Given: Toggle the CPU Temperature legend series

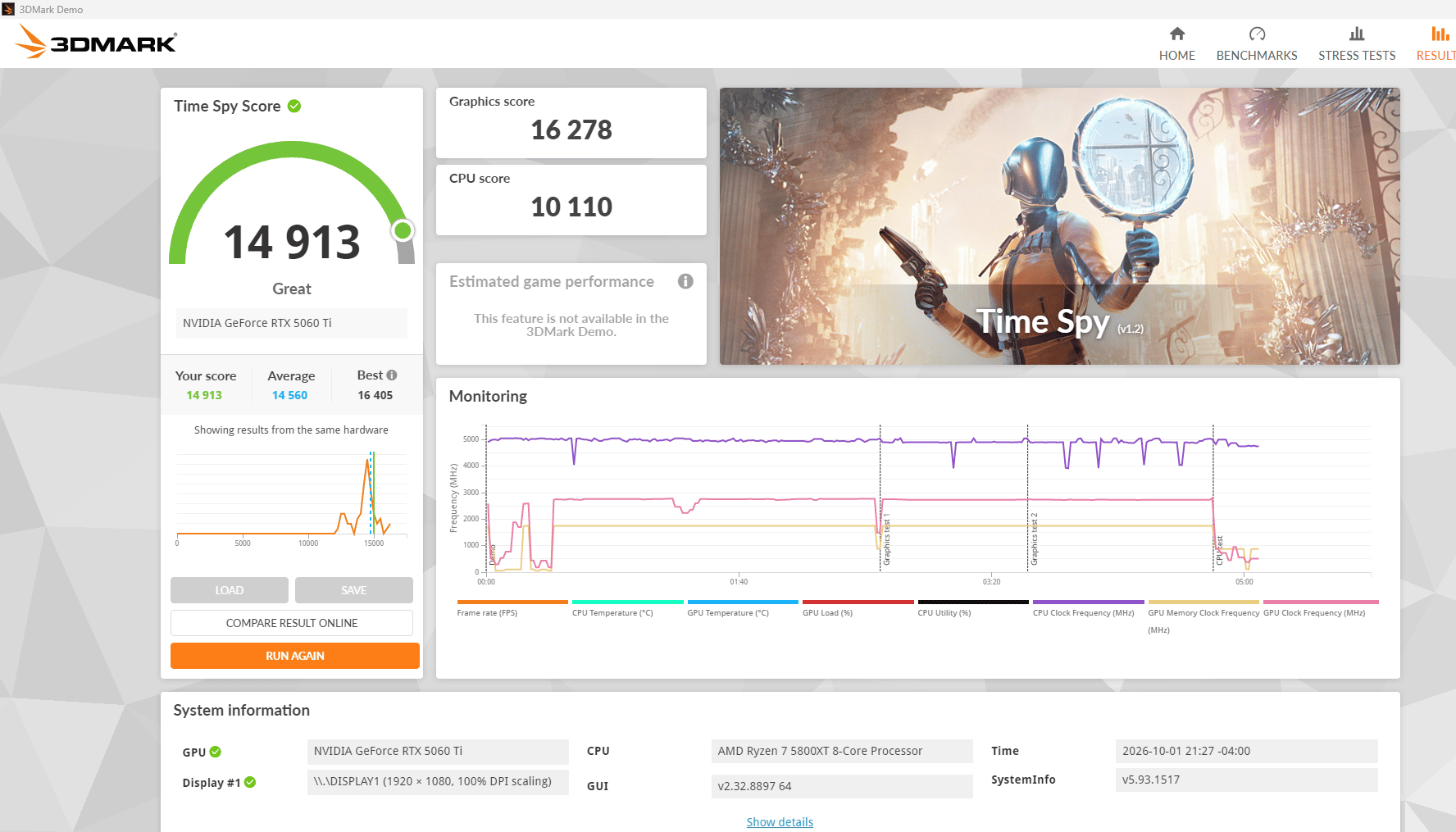Looking at the screenshot, I should pos(612,612).
